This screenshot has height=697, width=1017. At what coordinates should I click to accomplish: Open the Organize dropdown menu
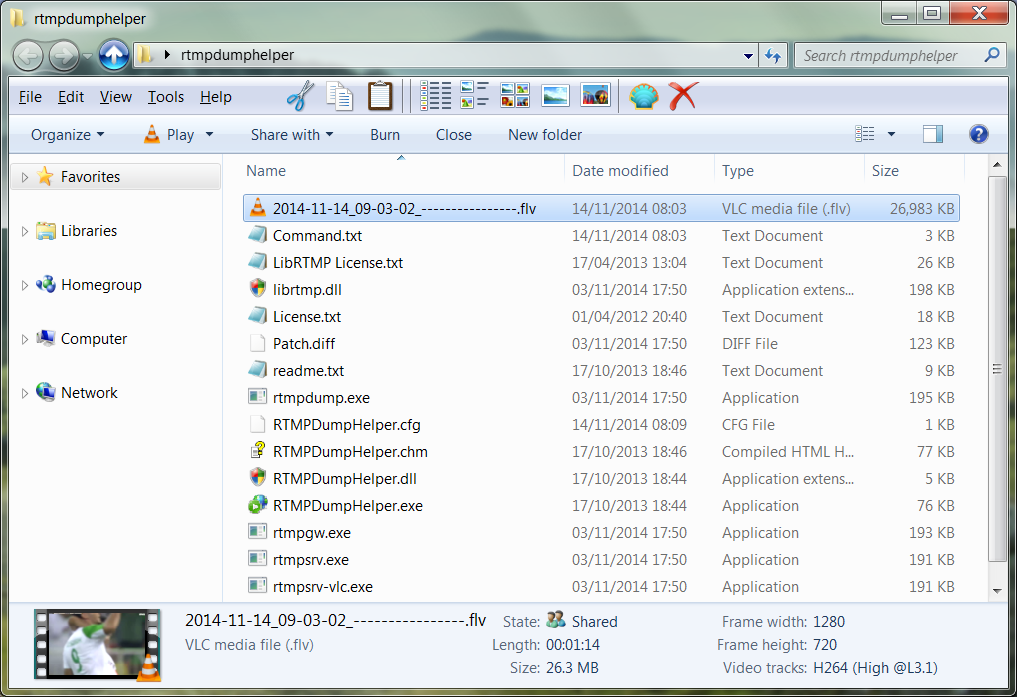click(67, 134)
